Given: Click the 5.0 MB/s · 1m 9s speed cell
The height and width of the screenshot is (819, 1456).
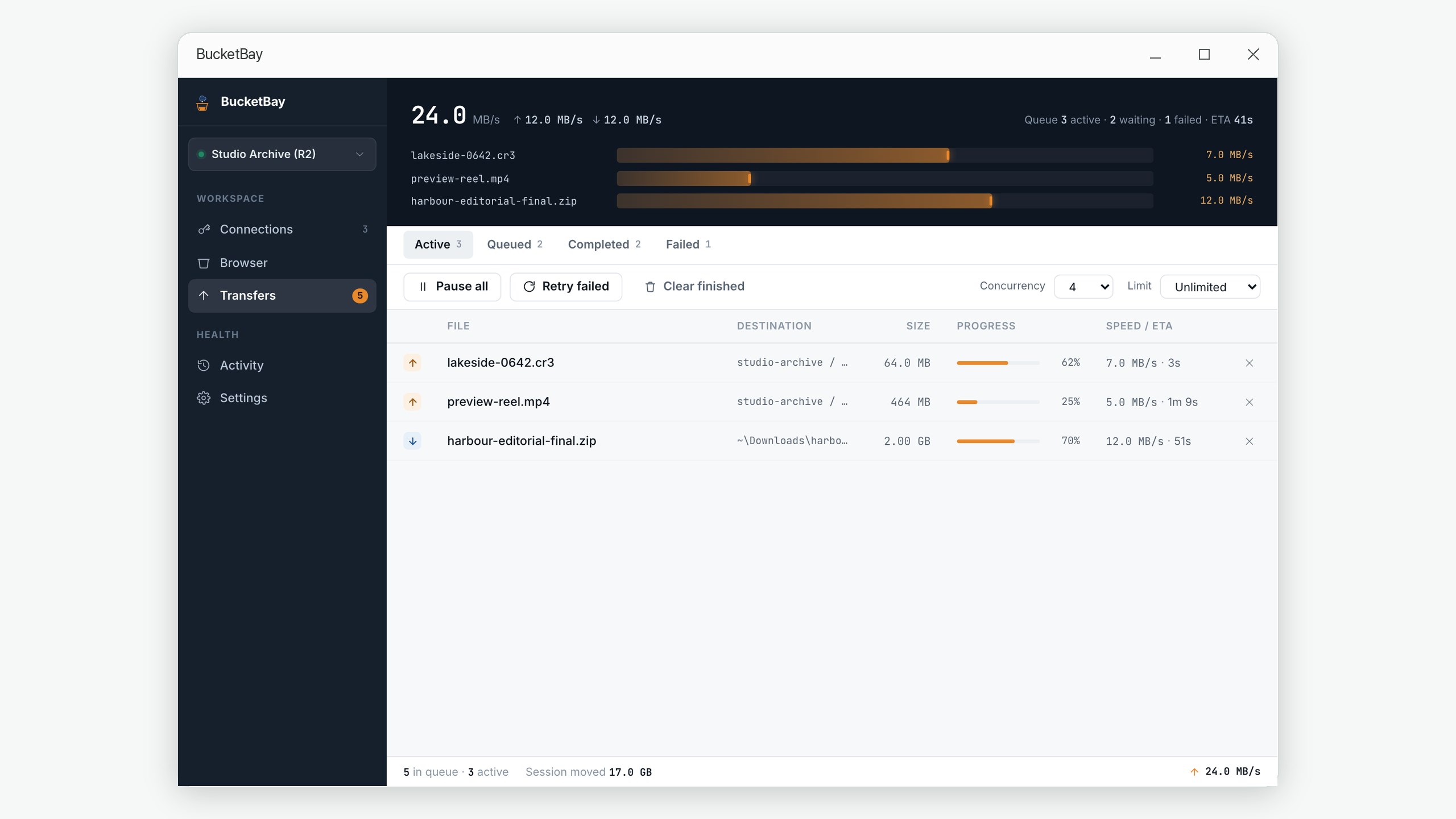Looking at the screenshot, I should [x=1152, y=402].
